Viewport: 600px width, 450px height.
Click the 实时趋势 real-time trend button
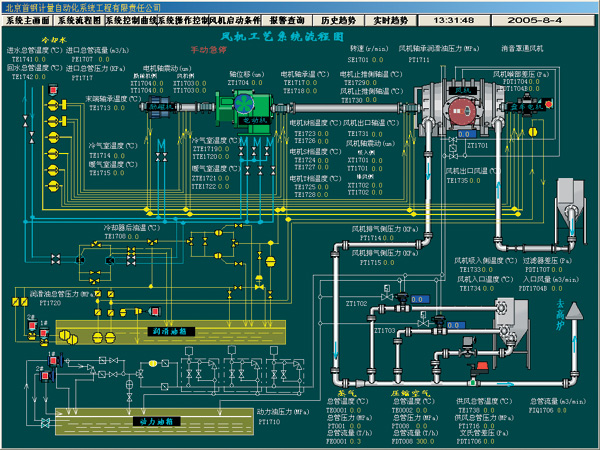(x=394, y=20)
